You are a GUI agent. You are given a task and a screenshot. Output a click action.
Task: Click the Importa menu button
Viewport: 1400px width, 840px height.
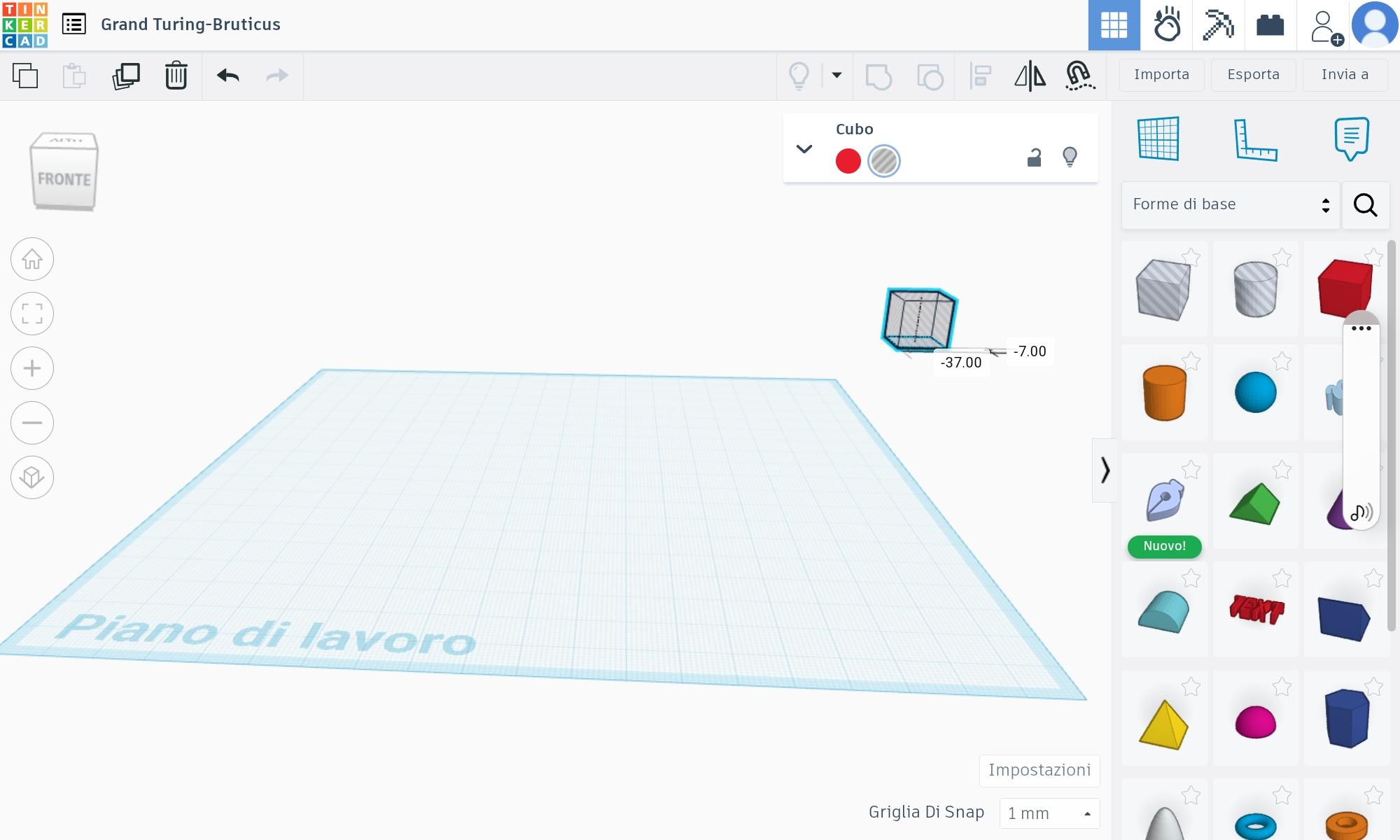(x=1161, y=74)
